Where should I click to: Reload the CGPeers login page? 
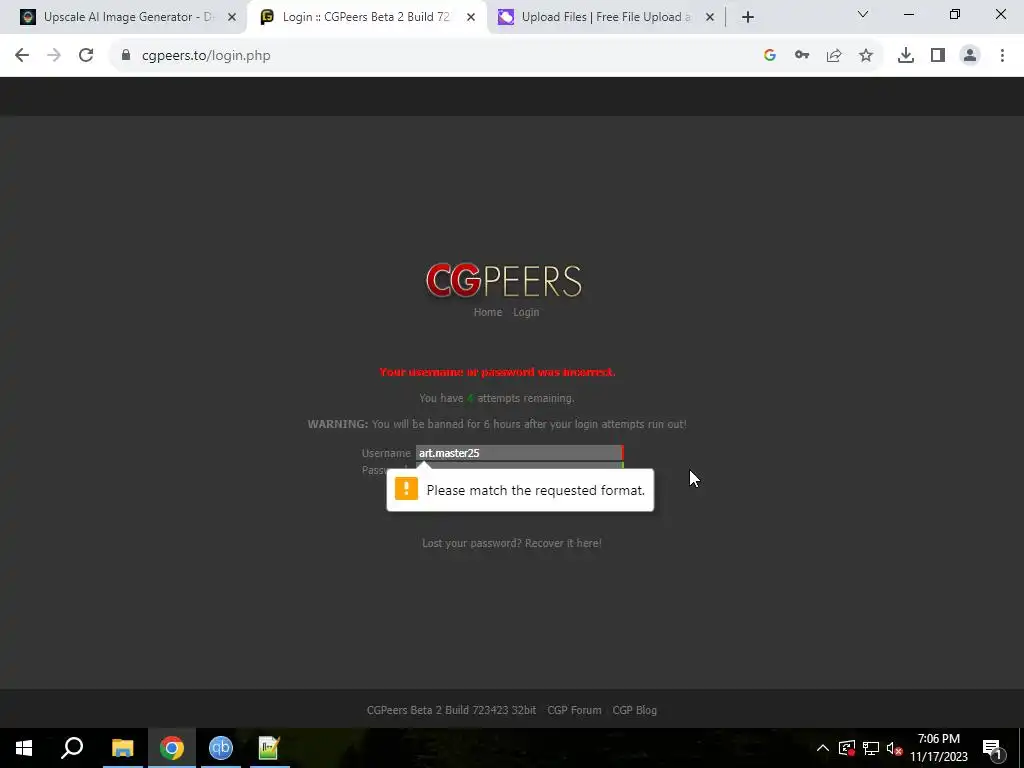tap(86, 56)
